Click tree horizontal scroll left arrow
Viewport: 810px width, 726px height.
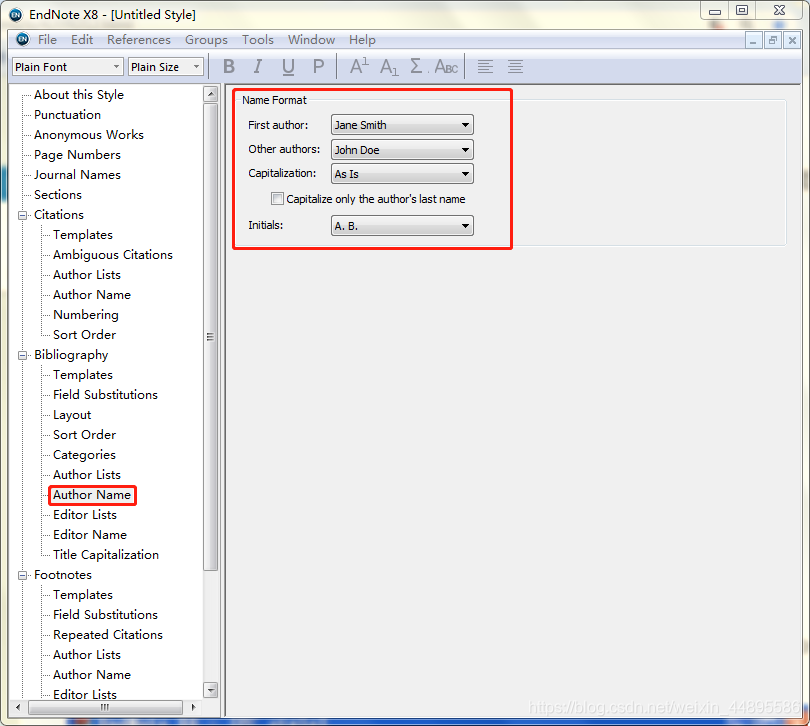18,707
